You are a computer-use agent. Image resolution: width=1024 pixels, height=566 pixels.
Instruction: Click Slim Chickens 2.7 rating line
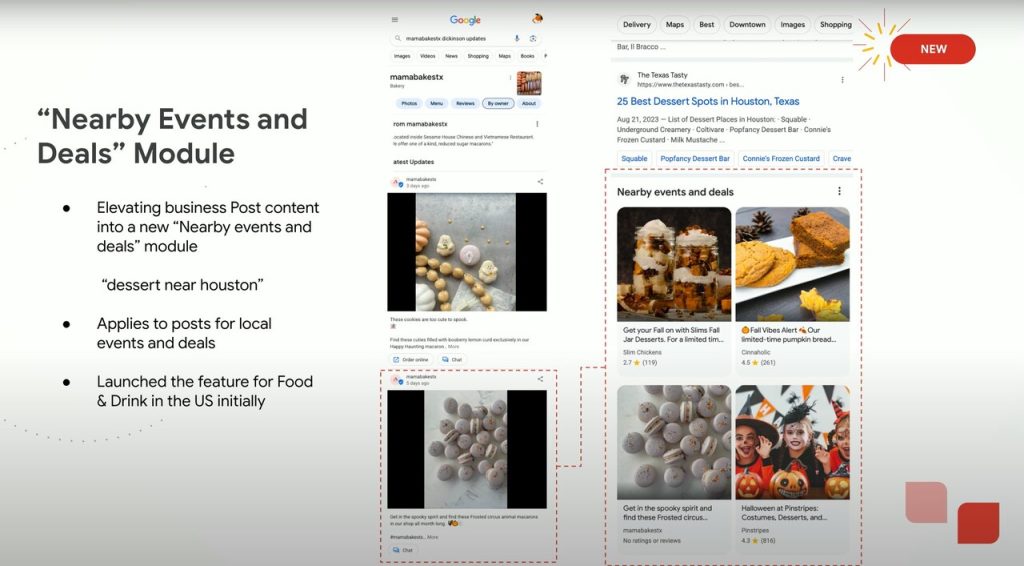[x=640, y=362]
